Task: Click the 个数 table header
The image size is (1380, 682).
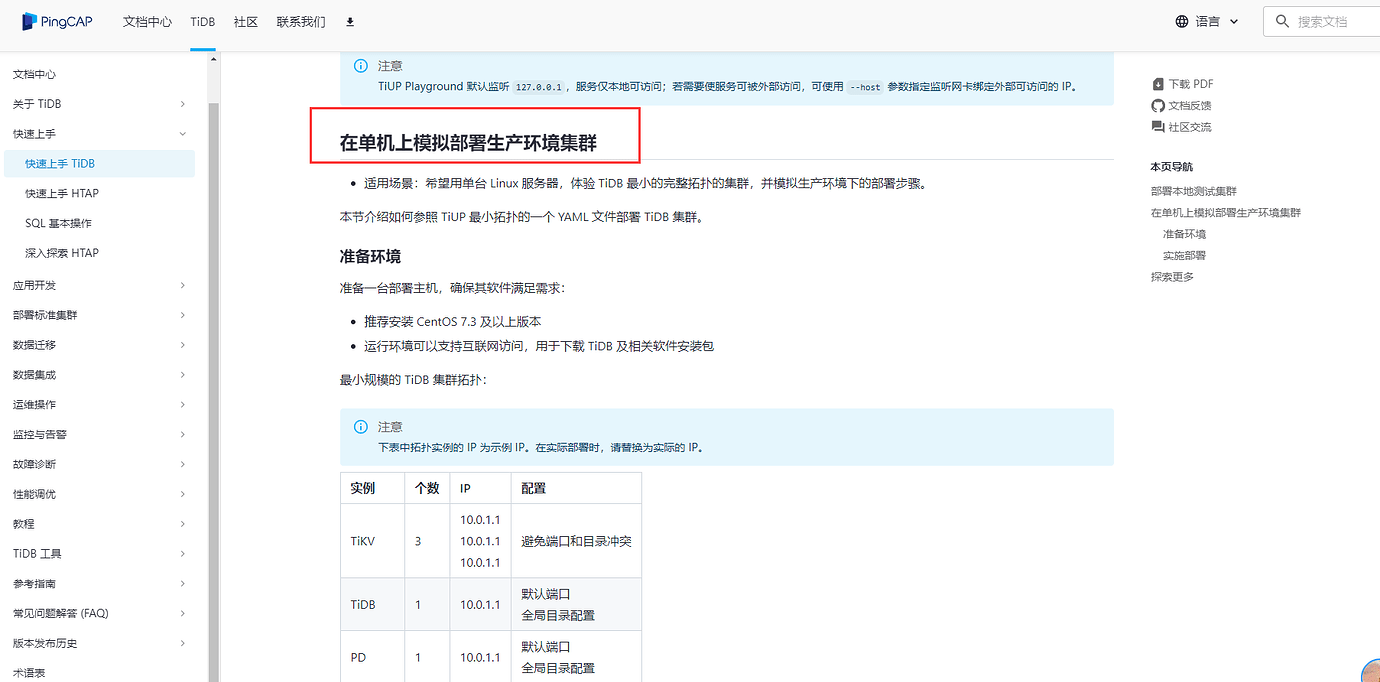Action: click(427, 488)
